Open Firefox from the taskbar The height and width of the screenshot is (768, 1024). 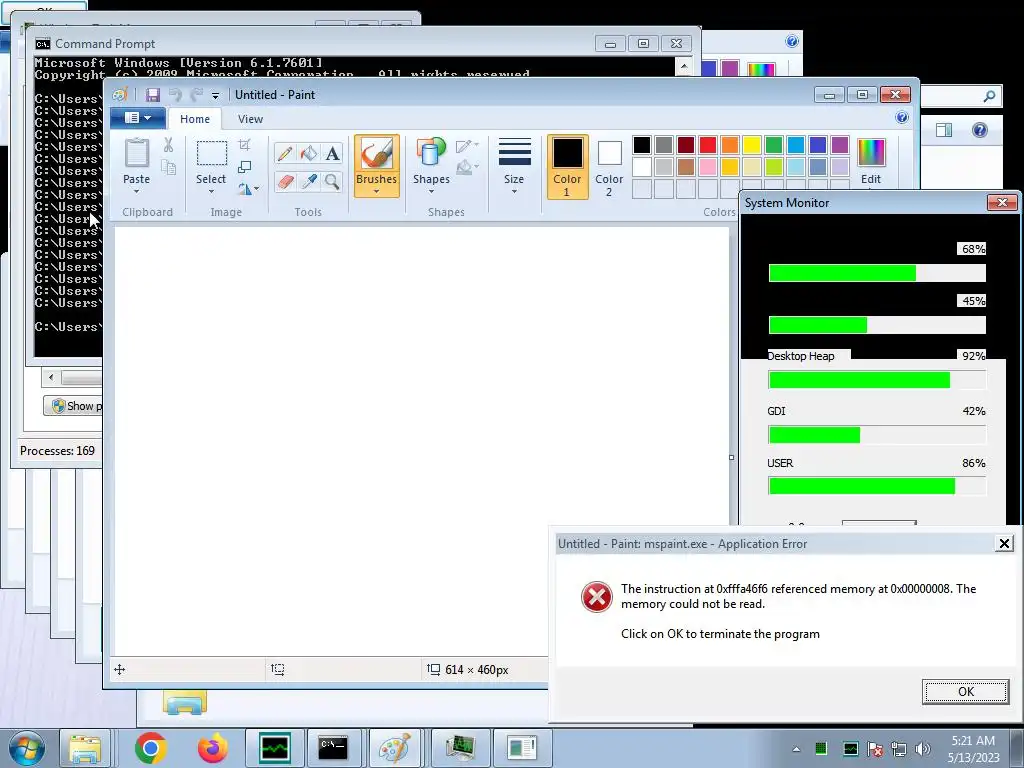(x=213, y=748)
